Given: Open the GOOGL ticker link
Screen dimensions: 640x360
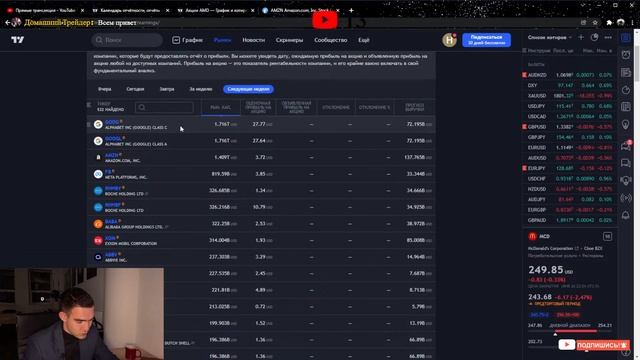Looking at the screenshot, I should 113,139.
